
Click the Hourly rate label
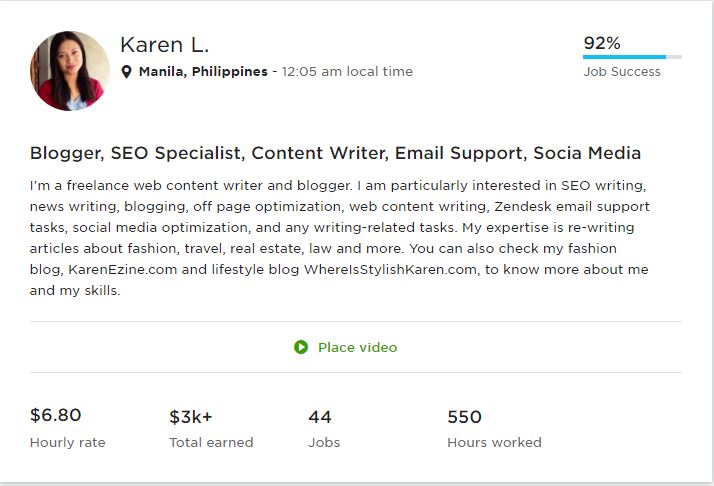(67, 442)
